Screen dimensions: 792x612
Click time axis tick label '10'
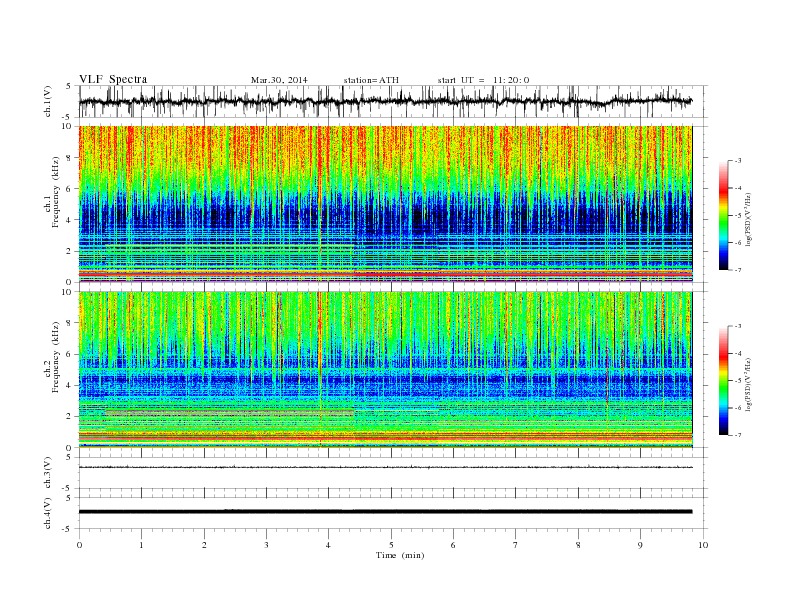(703, 545)
